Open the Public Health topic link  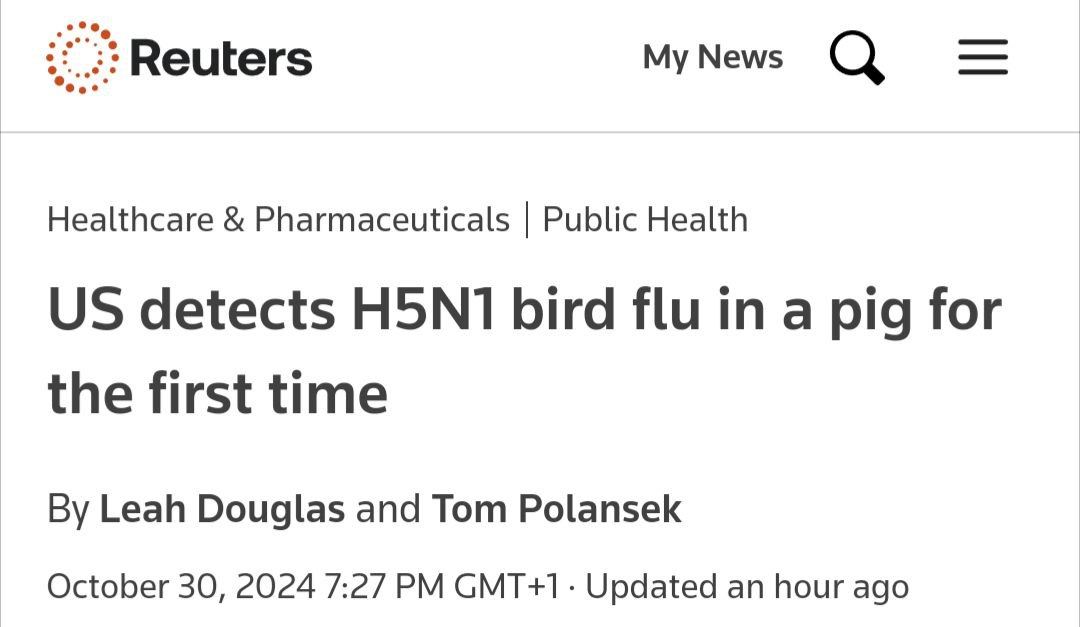click(x=645, y=220)
